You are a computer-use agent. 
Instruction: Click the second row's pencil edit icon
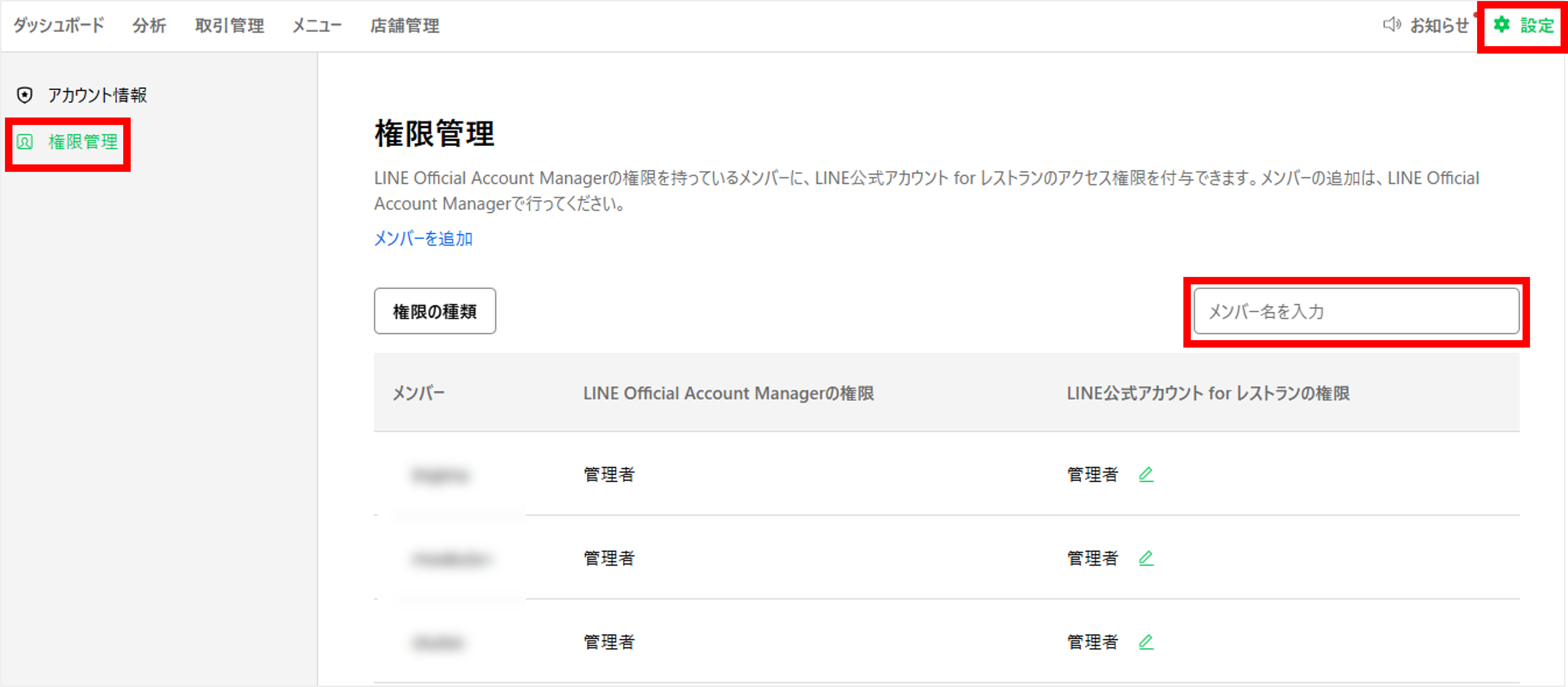coord(1146,558)
